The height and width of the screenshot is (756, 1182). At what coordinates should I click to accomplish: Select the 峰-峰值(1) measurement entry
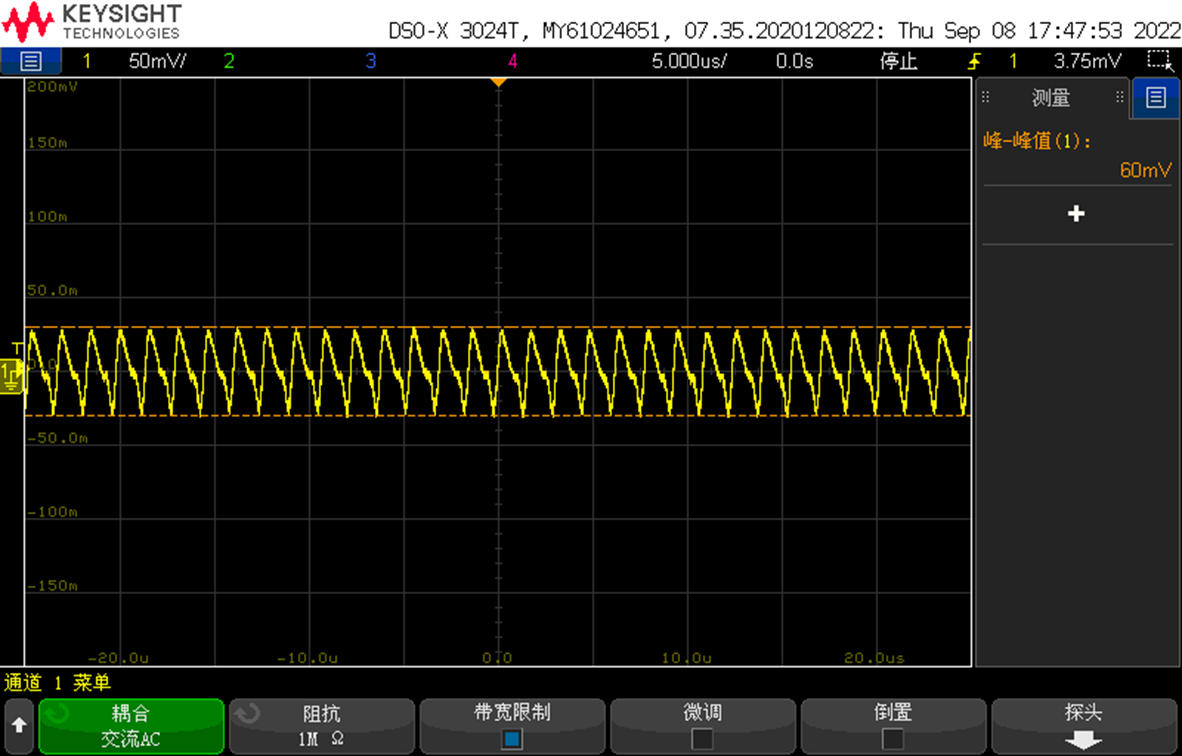coord(1037,141)
